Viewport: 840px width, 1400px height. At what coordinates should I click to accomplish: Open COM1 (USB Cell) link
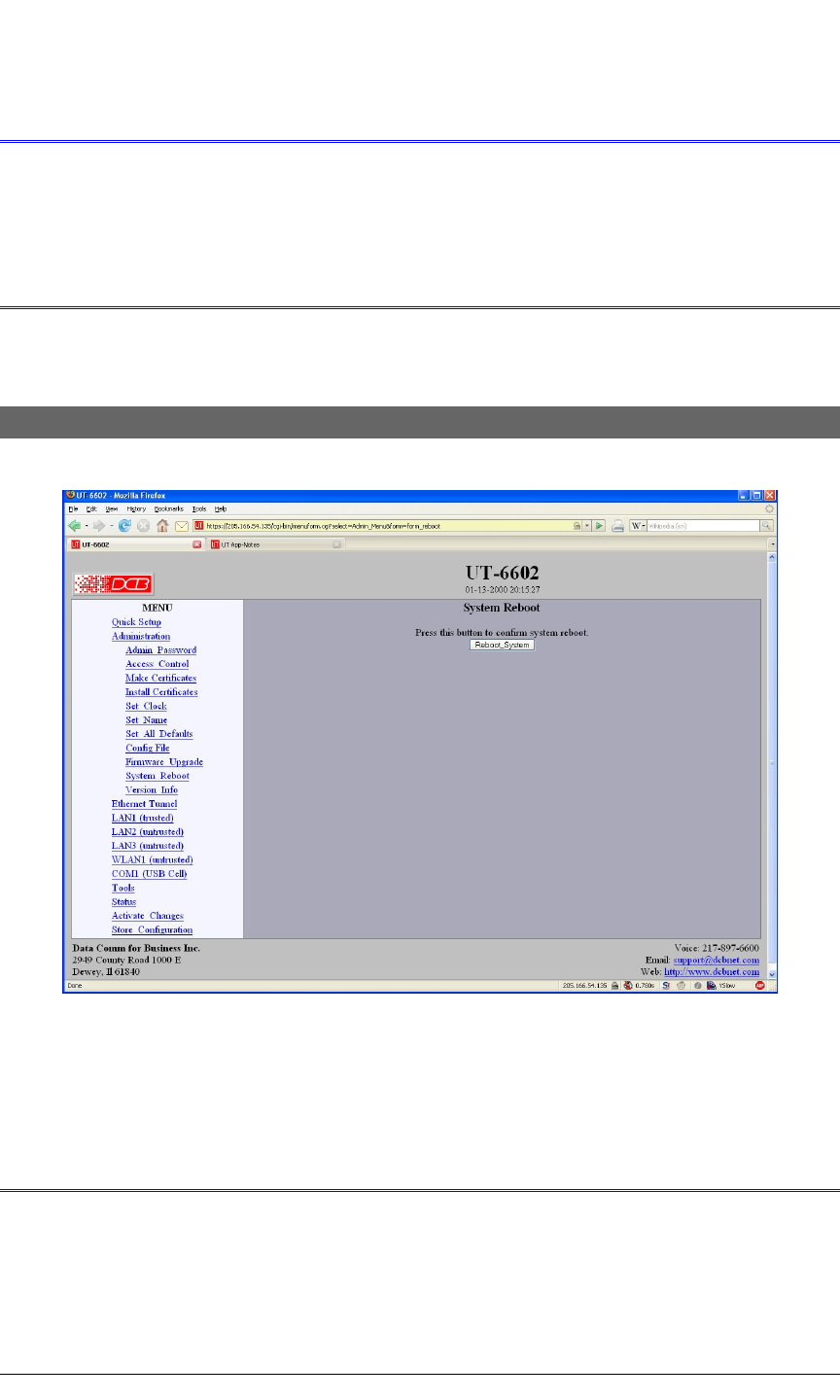click(149, 874)
